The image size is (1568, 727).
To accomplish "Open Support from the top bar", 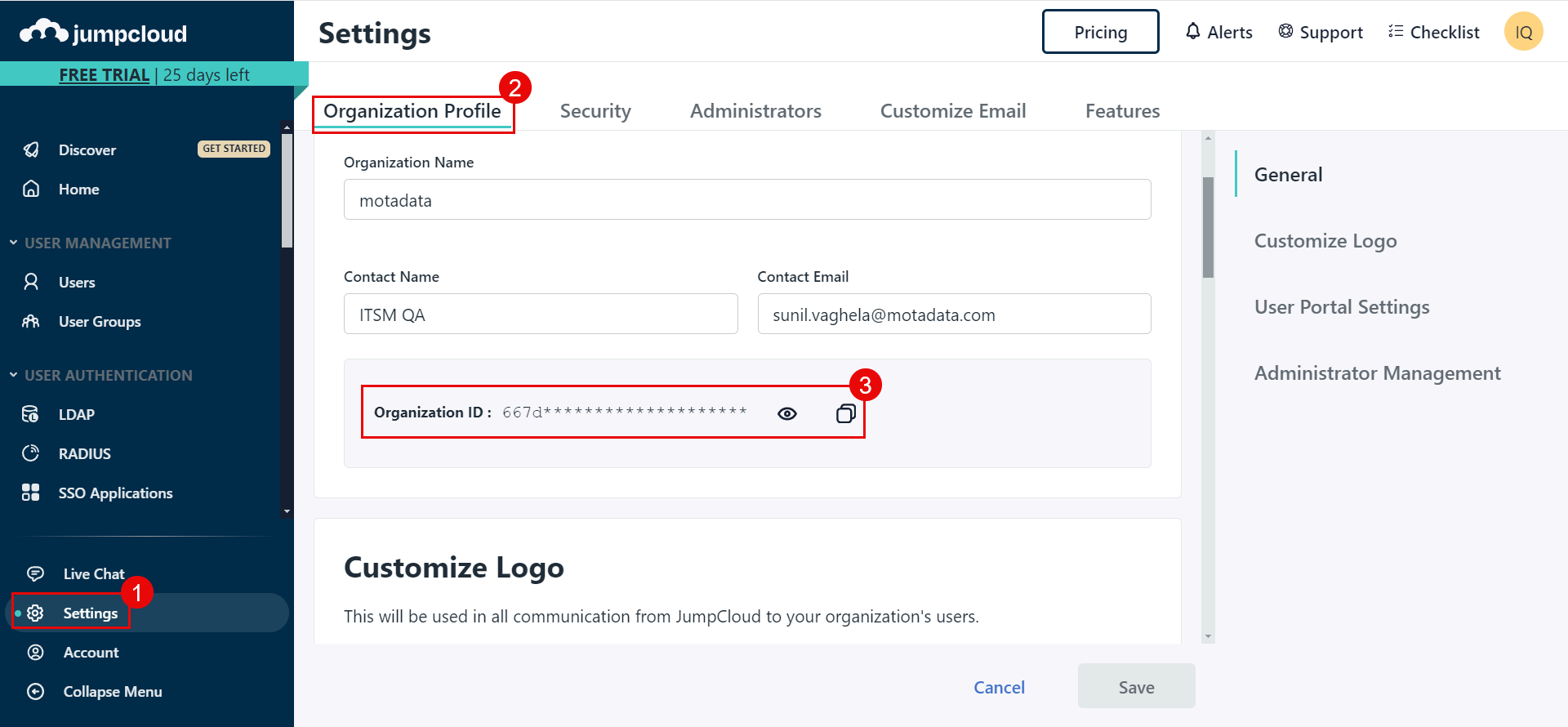I will (1321, 32).
